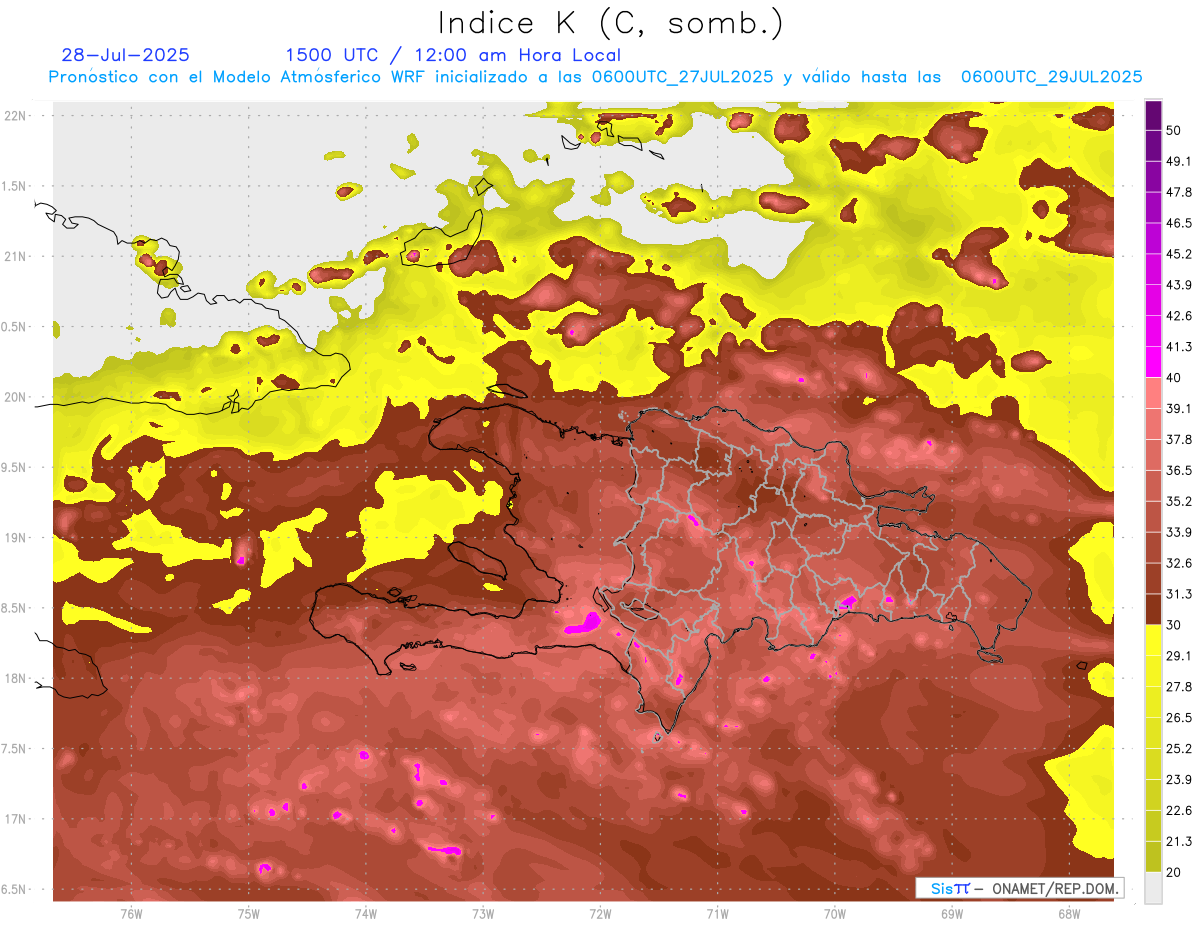Screen dimensions: 1200x927
Task: Click the colorbar value "32.6"
Action: click(1179, 563)
